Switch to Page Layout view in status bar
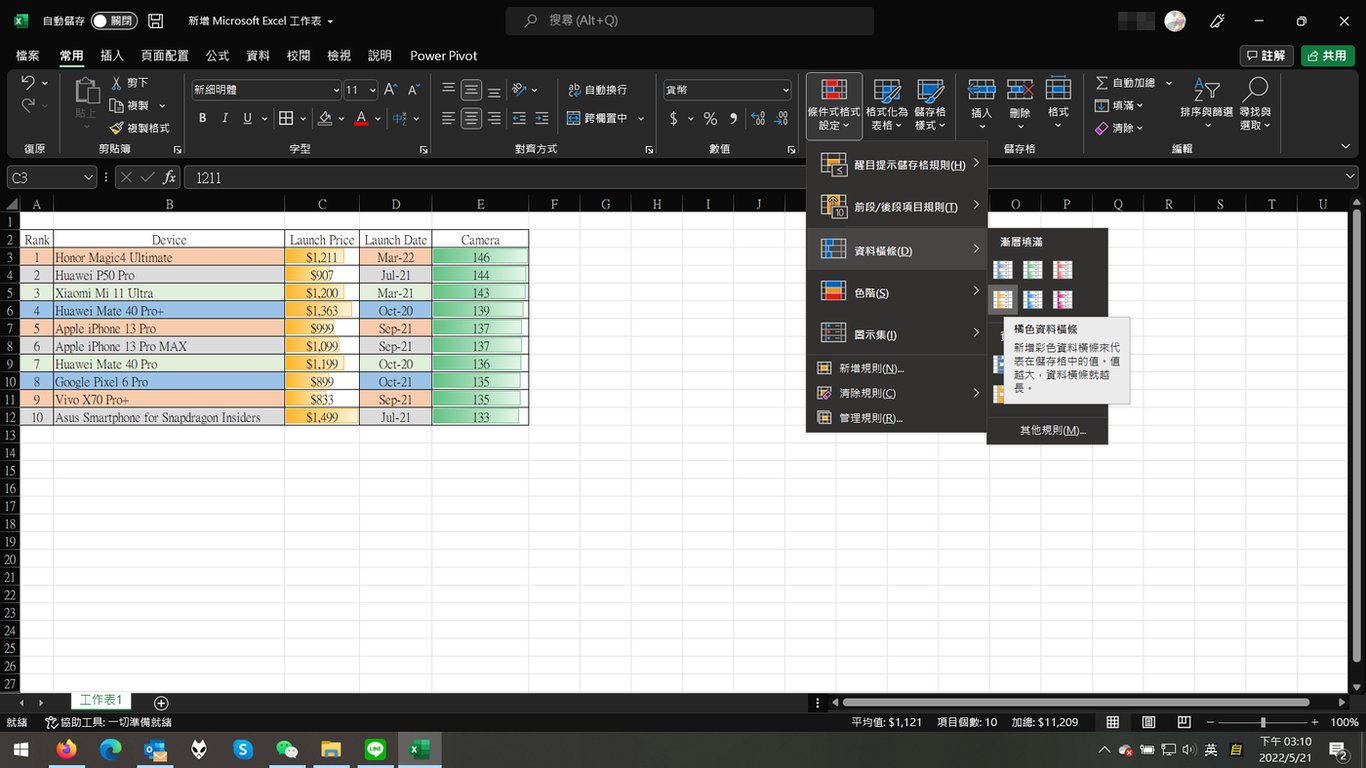 (x=1148, y=722)
